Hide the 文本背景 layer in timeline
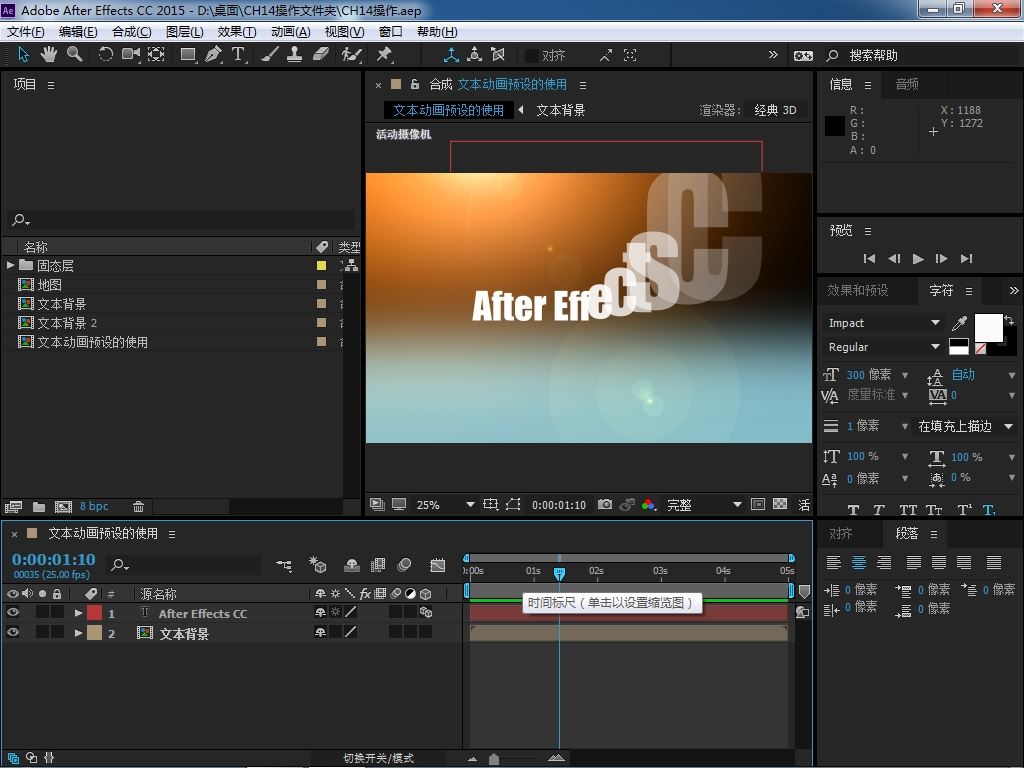 (x=12, y=632)
